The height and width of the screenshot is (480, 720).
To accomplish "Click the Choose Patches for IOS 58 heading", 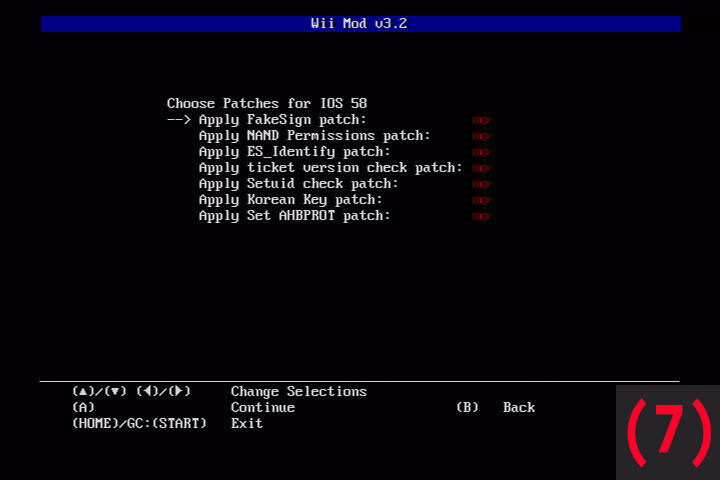I will point(267,104).
